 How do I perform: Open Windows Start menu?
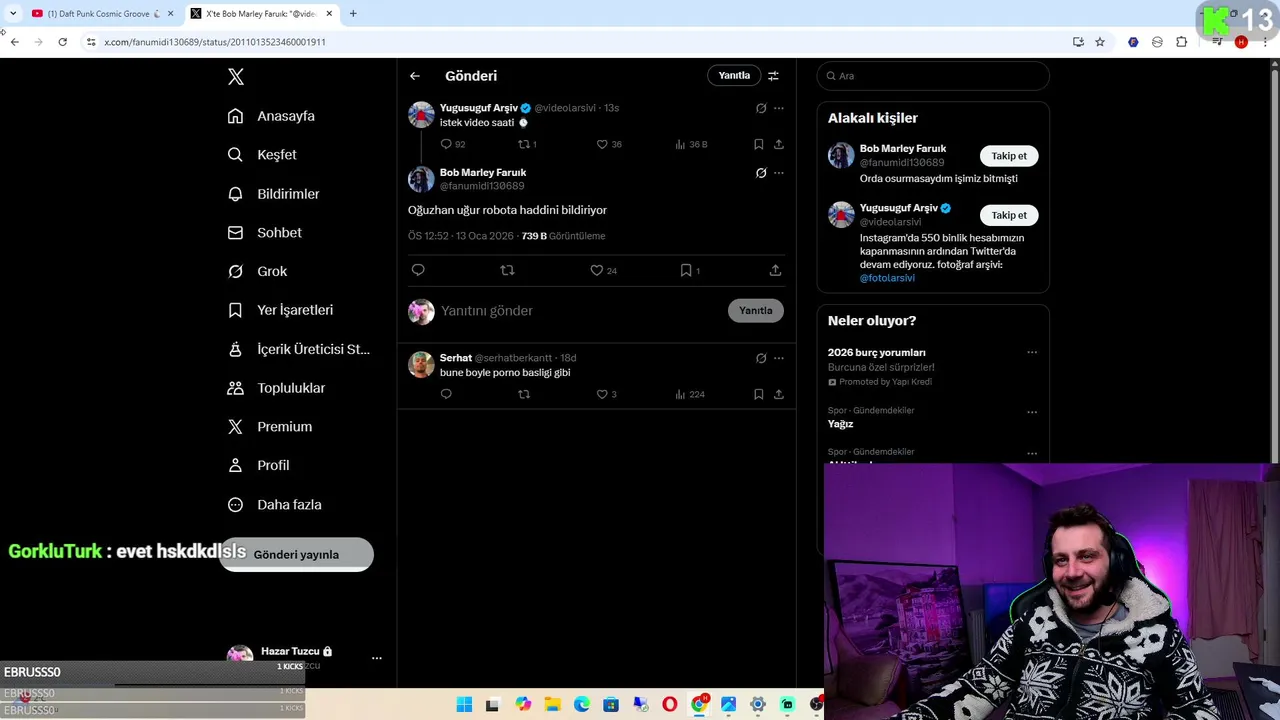click(x=464, y=705)
